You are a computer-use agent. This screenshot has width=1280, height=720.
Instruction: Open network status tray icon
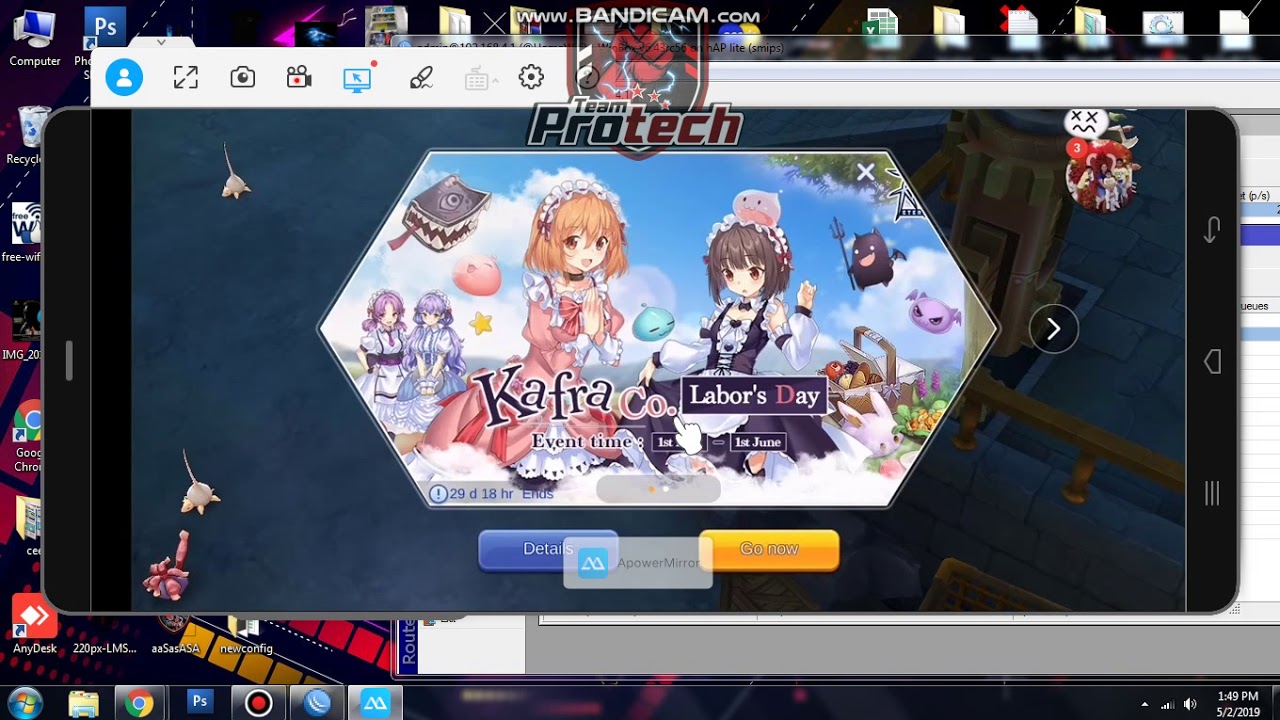pyautogui.click(x=1167, y=704)
